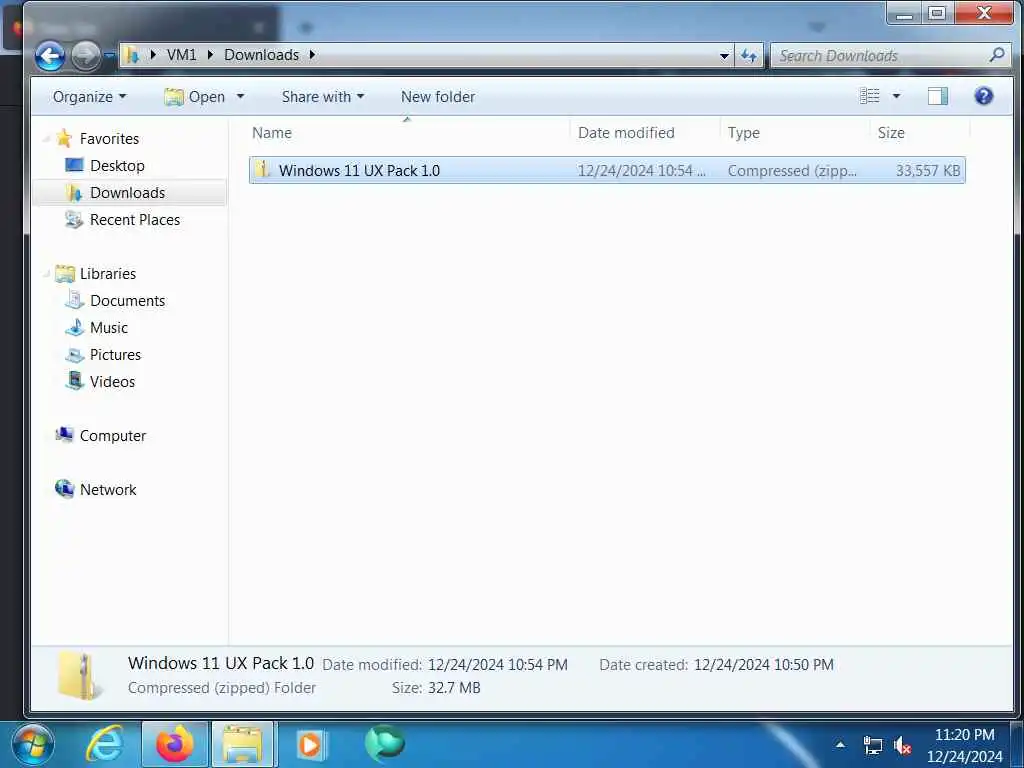Launch Internet Explorer from taskbar
The width and height of the screenshot is (1024, 768).
coord(105,744)
